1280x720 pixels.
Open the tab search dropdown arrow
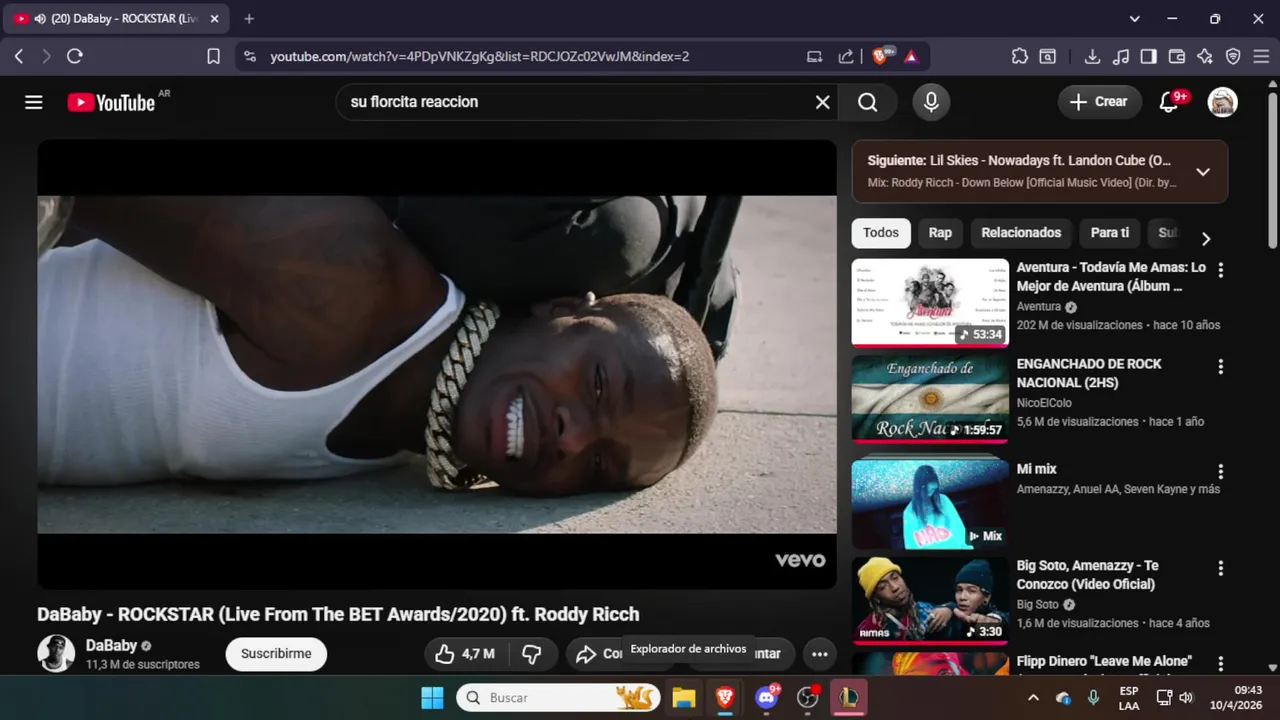(1134, 19)
